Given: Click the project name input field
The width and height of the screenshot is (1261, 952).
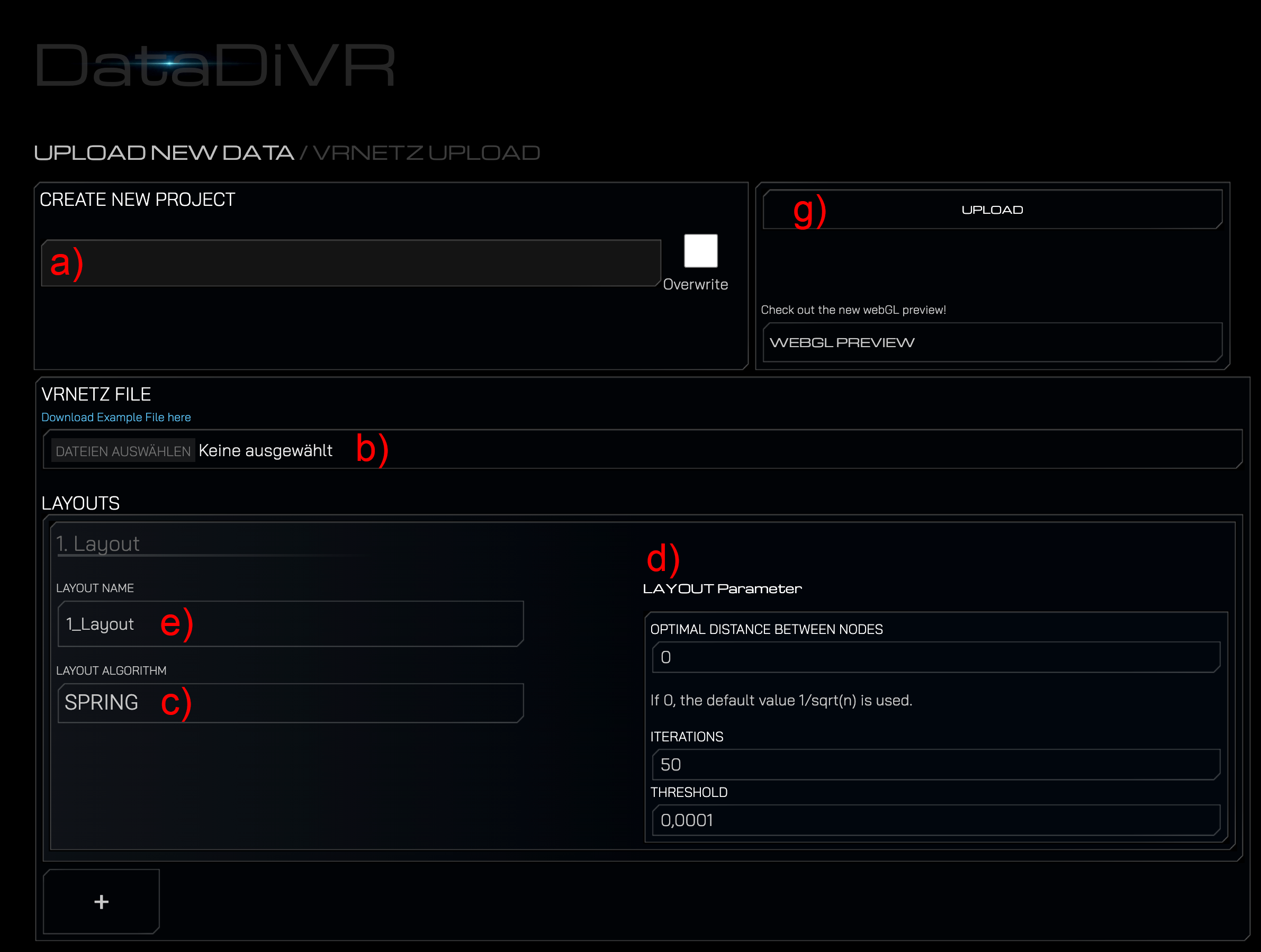Looking at the screenshot, I should coord(350,262).
